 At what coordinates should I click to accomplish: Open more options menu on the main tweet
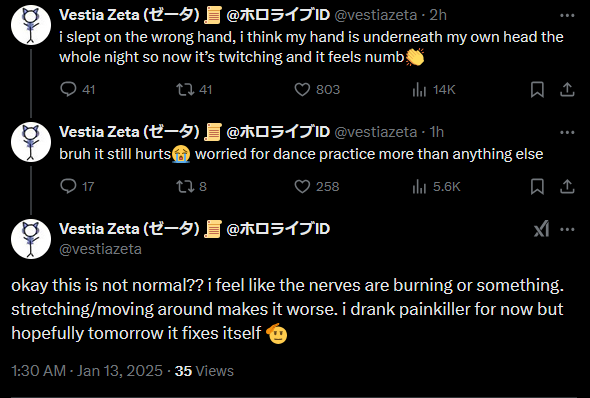pos(567,229)
